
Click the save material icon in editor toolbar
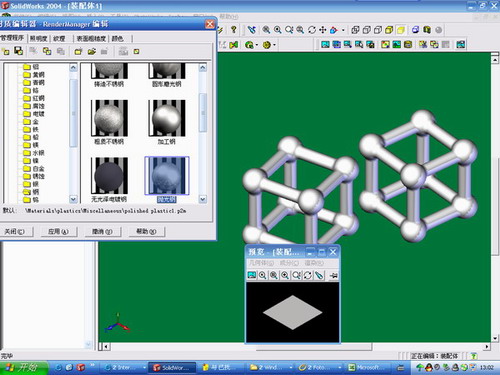(x=19, y=51)
